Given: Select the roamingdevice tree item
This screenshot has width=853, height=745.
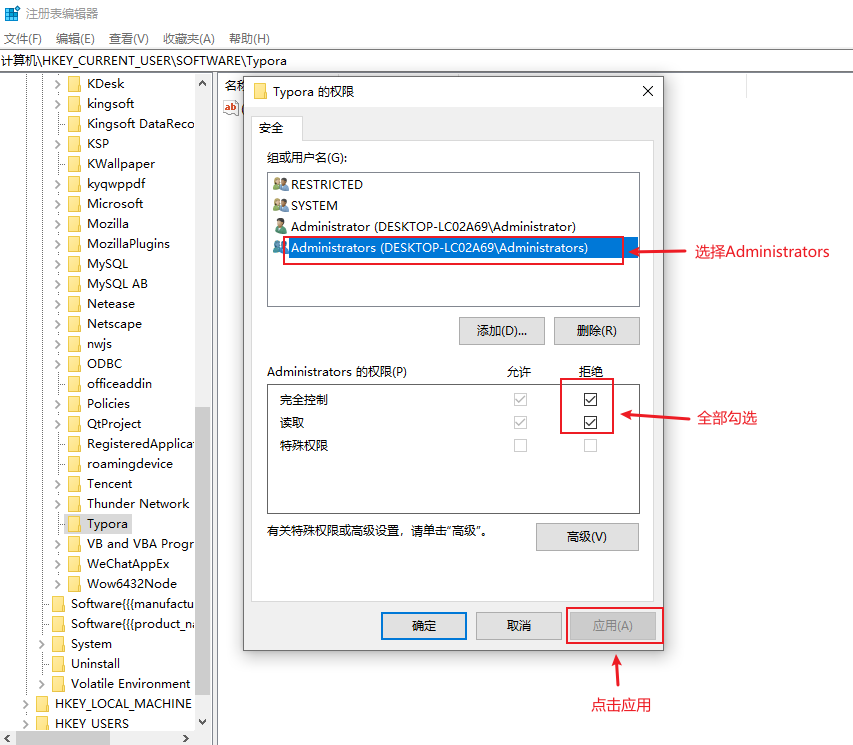Looking at the screenshot, I should 130,464.
